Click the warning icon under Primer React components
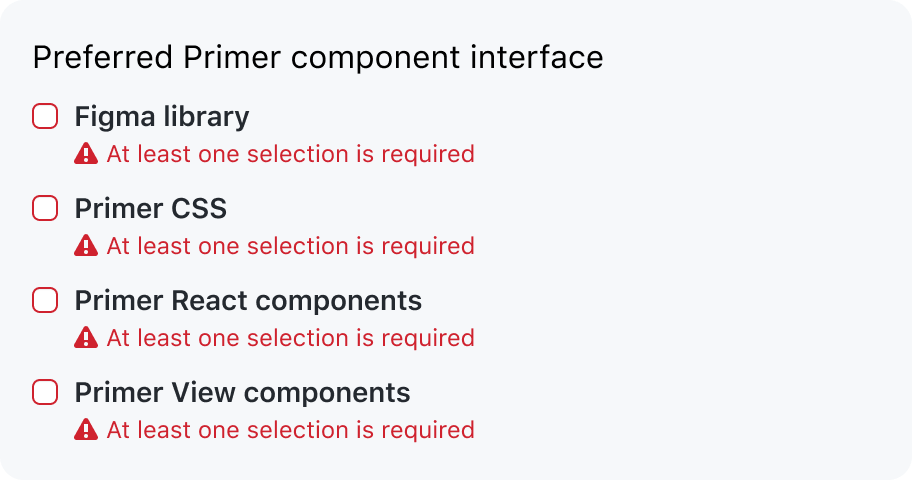Screen dimensions: 912x480 pos(86,337)
